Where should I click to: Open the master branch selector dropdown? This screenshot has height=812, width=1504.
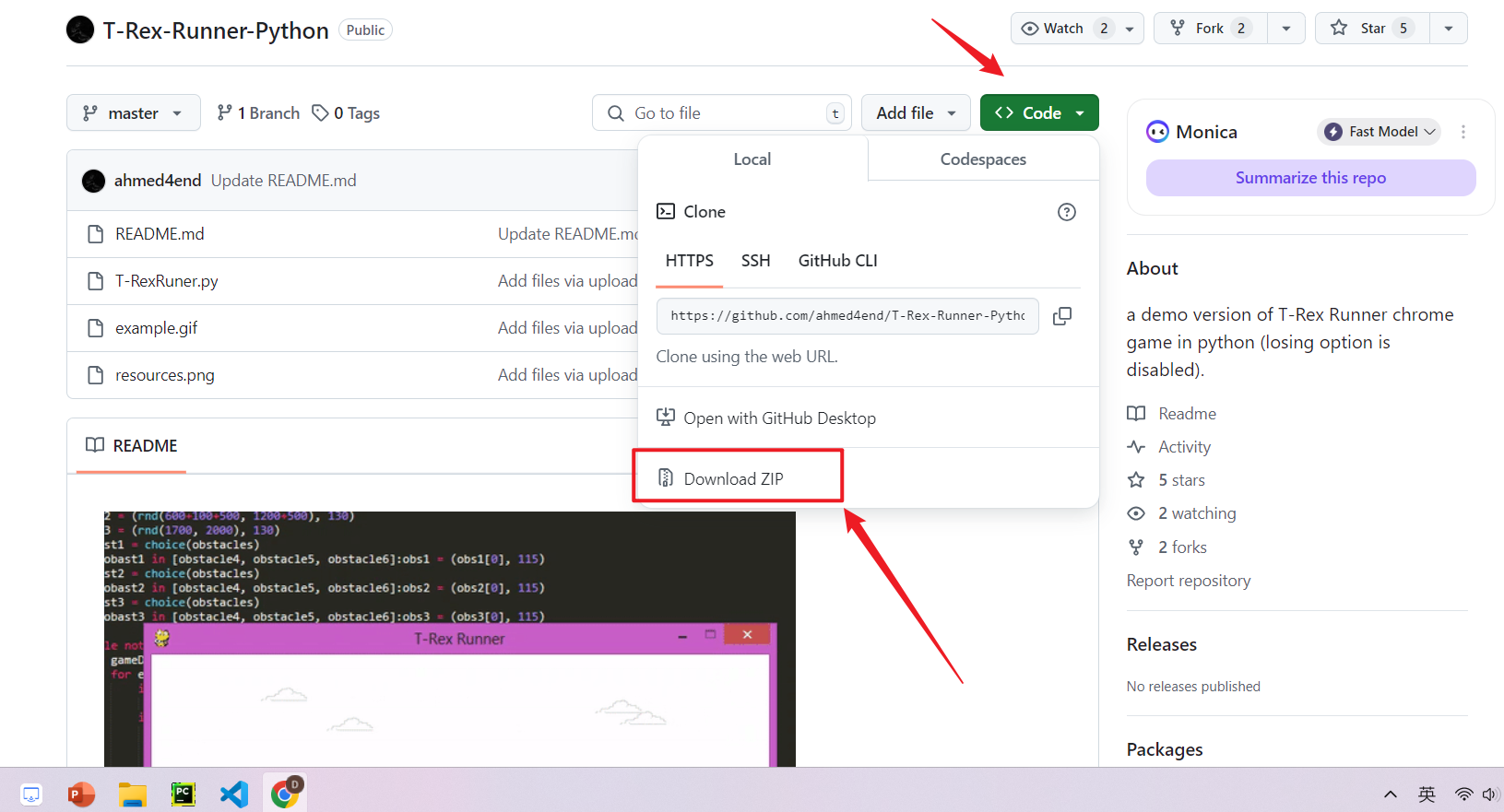click(134, 112)
